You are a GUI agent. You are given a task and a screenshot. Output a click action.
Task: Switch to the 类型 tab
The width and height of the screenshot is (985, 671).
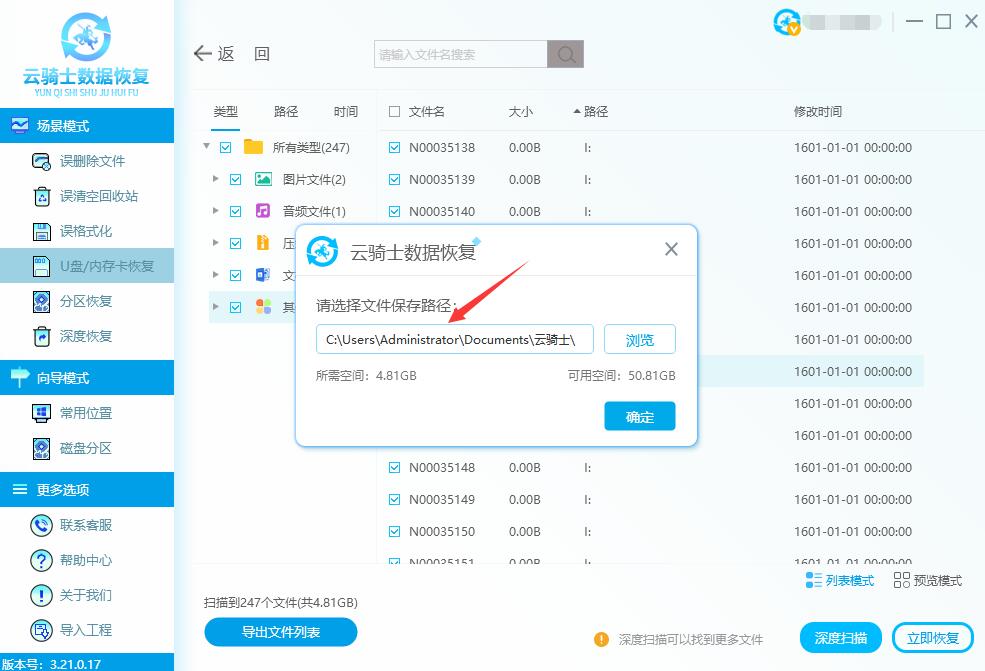click(226, 112)
